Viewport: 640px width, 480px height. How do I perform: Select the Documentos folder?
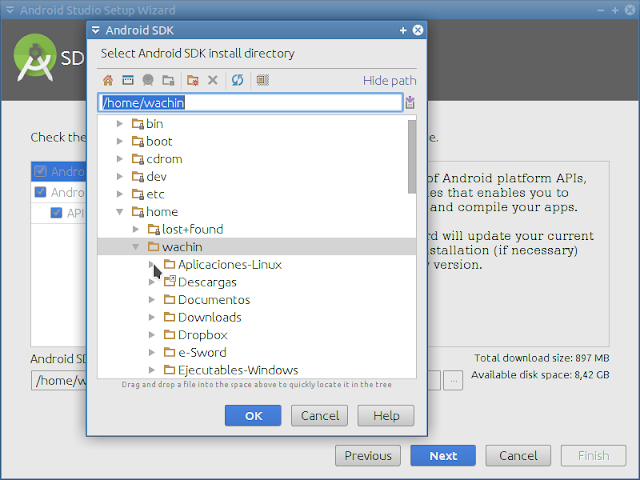coord(207,300)
